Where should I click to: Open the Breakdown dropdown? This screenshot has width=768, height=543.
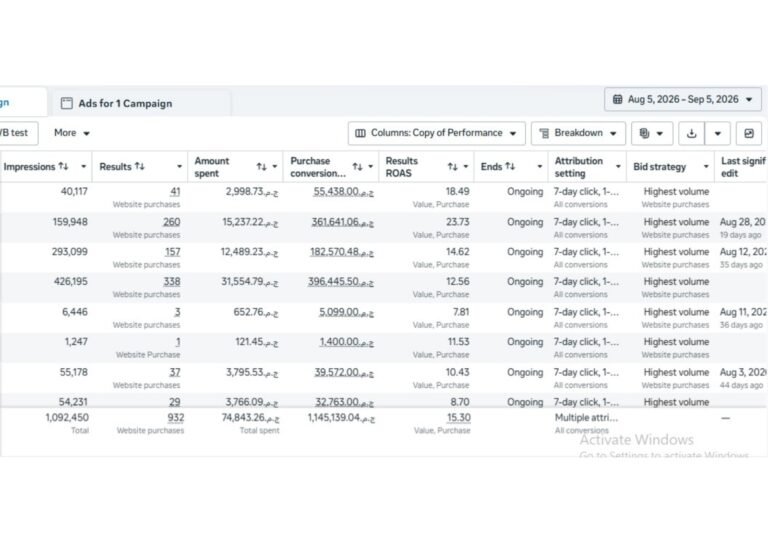pos(578,133)
